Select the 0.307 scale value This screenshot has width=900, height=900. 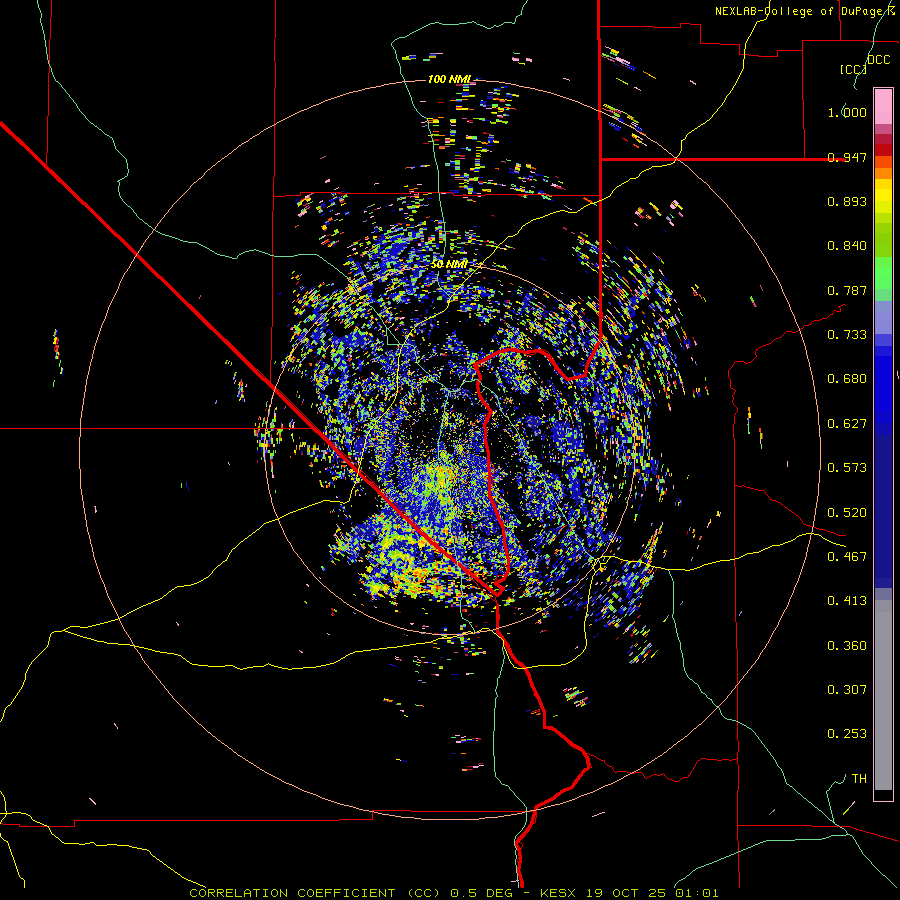click(847, 690)
